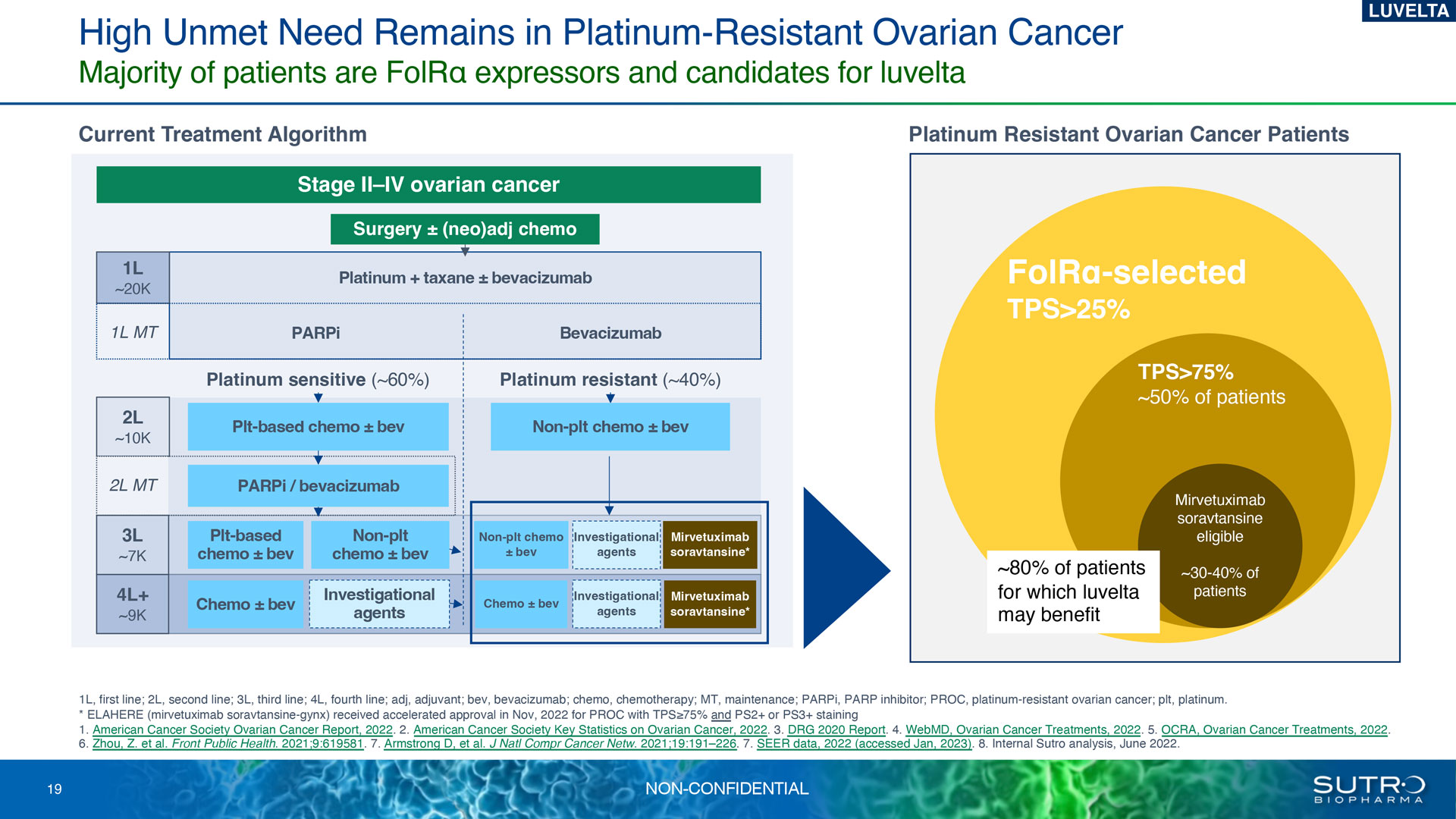Open OCRA Ovarian Cancer Treatments link
This screenshot has width=1456, height=819.
(x=1274, y=730)
